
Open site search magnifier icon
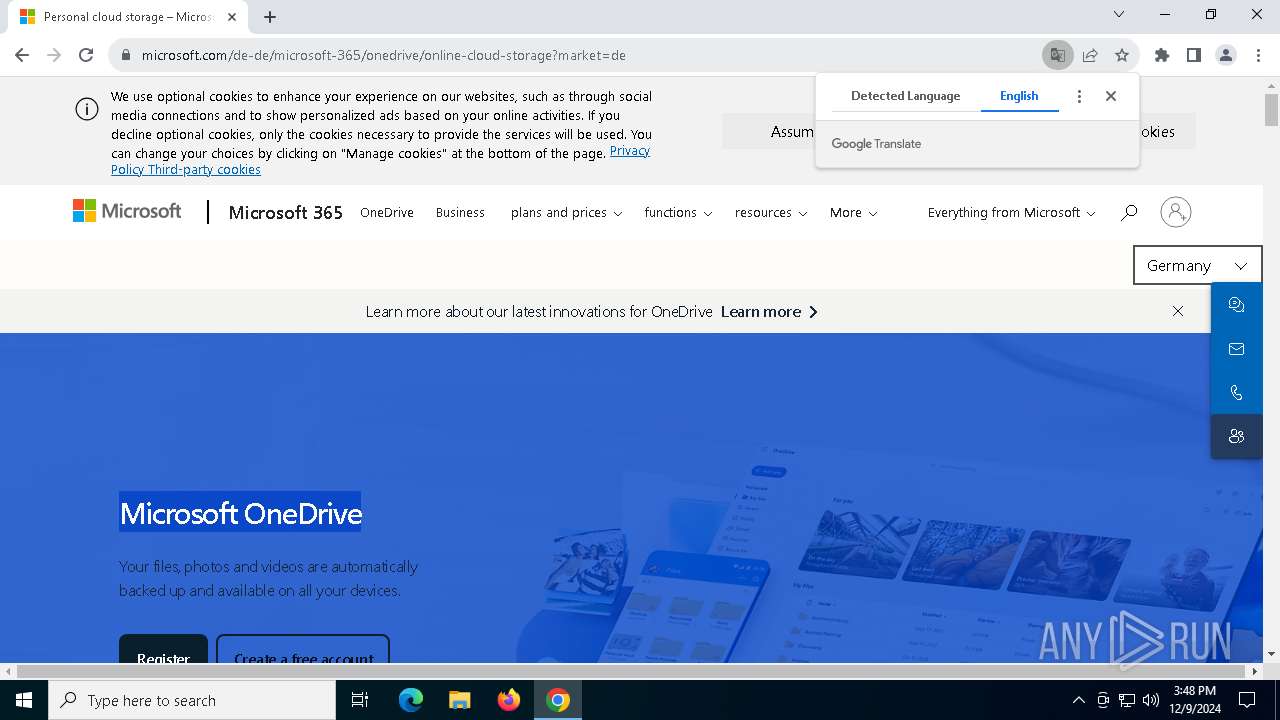tap(1129, 212)
